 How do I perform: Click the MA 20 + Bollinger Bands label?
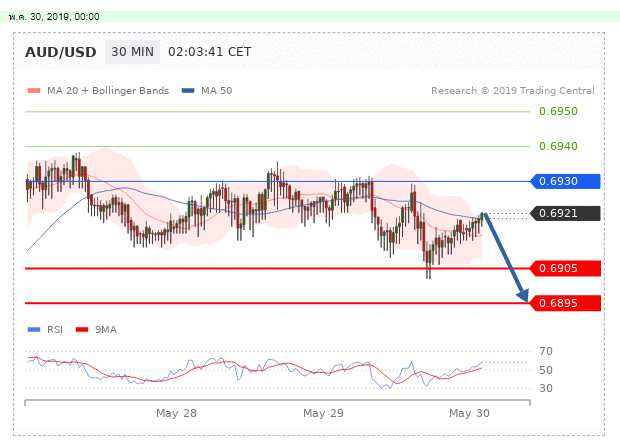[108, 91]
